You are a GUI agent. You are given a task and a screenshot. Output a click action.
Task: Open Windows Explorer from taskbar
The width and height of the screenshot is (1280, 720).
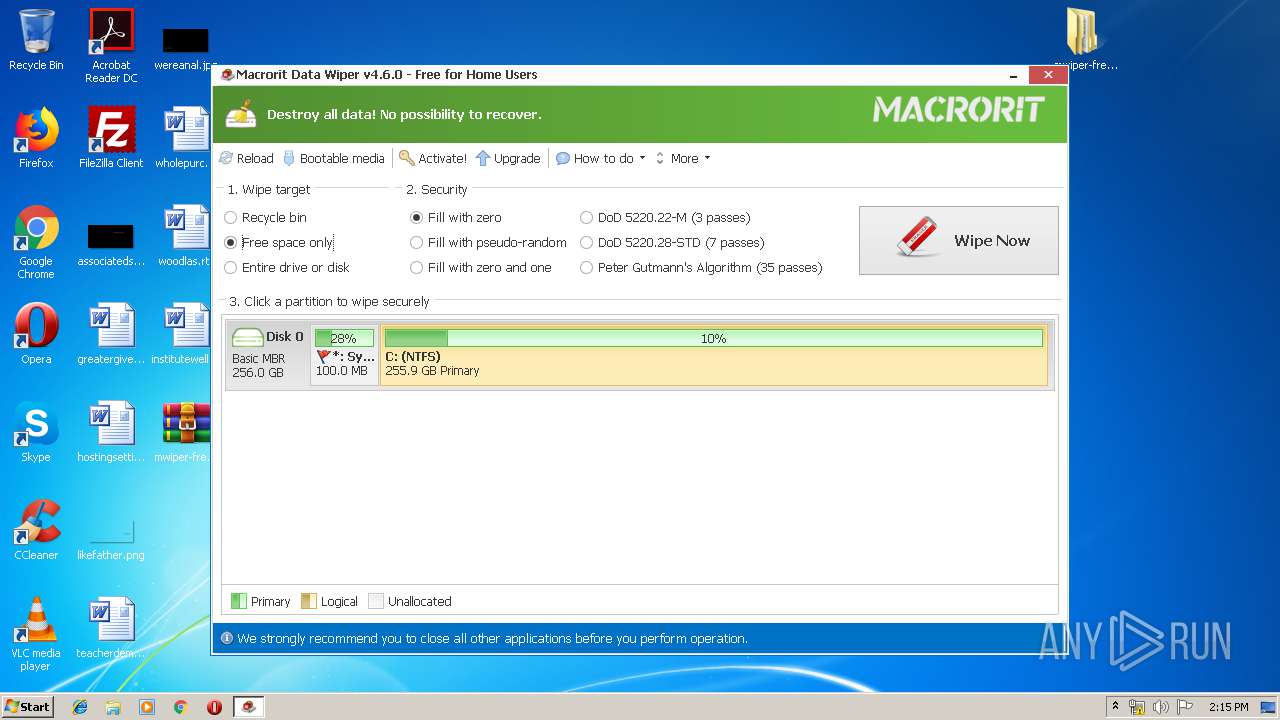[x=113, y=707]
